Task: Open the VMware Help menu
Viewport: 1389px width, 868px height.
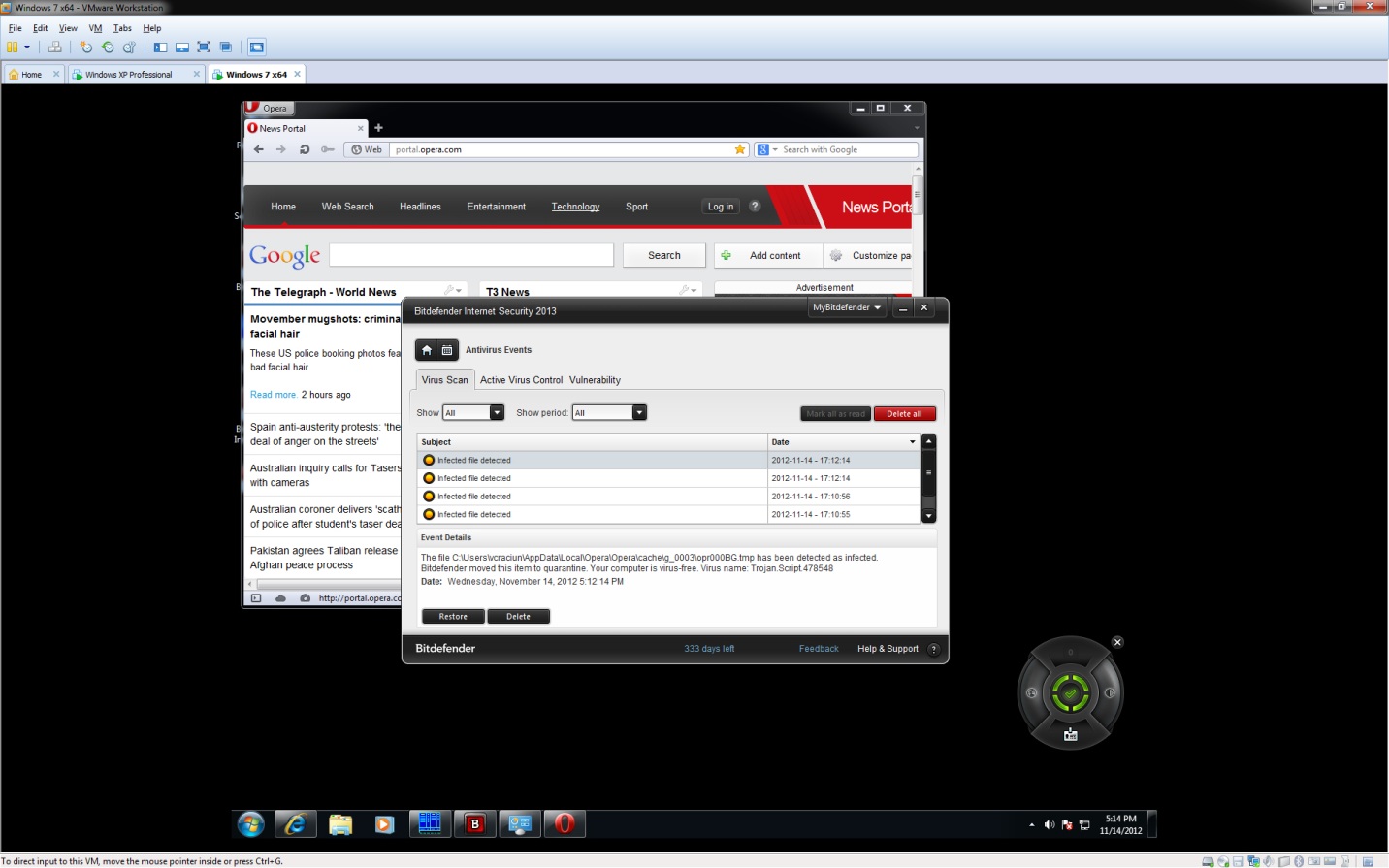Action: click(152, 28)
